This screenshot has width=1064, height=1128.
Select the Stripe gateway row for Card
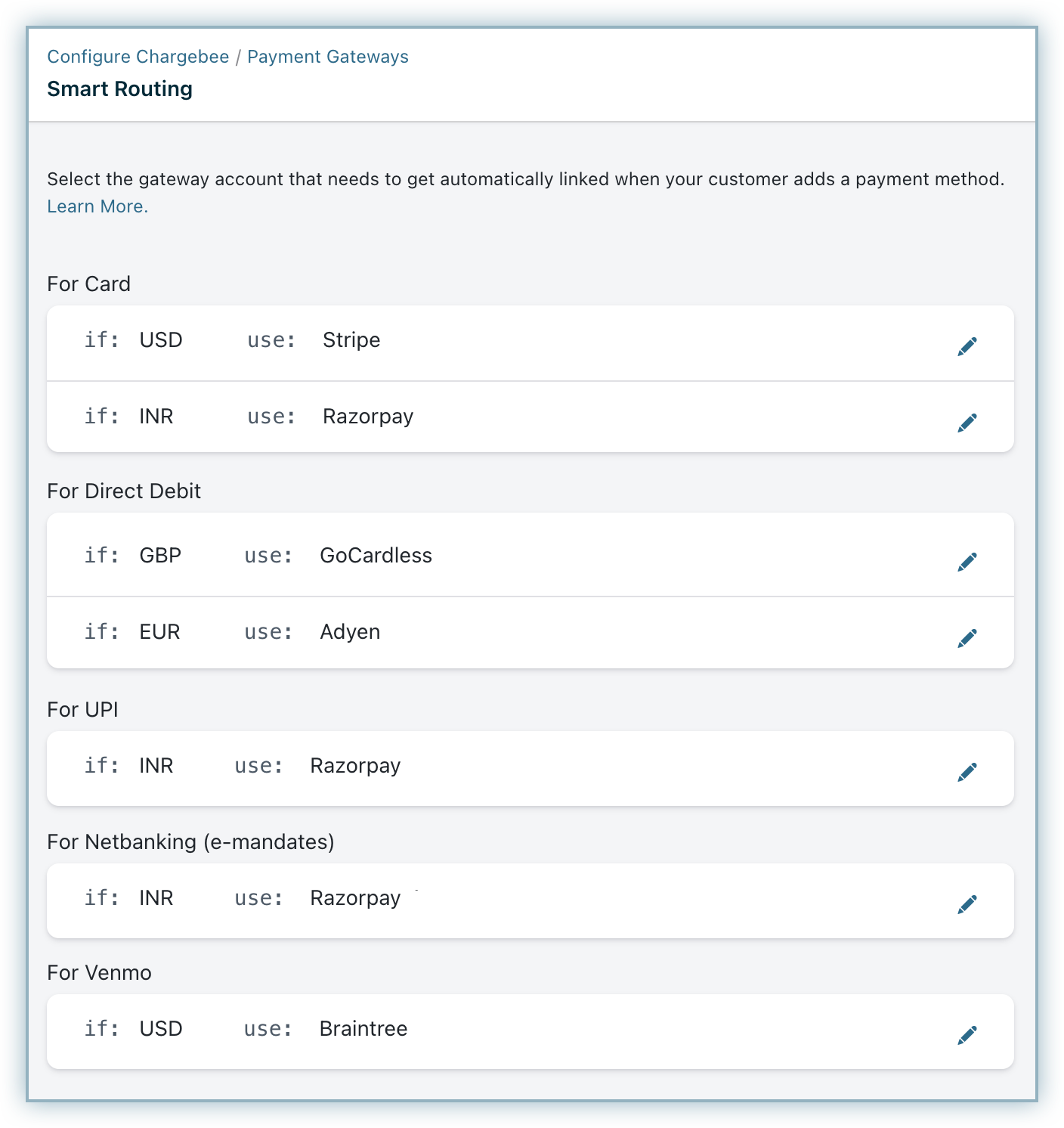point(351,340)
